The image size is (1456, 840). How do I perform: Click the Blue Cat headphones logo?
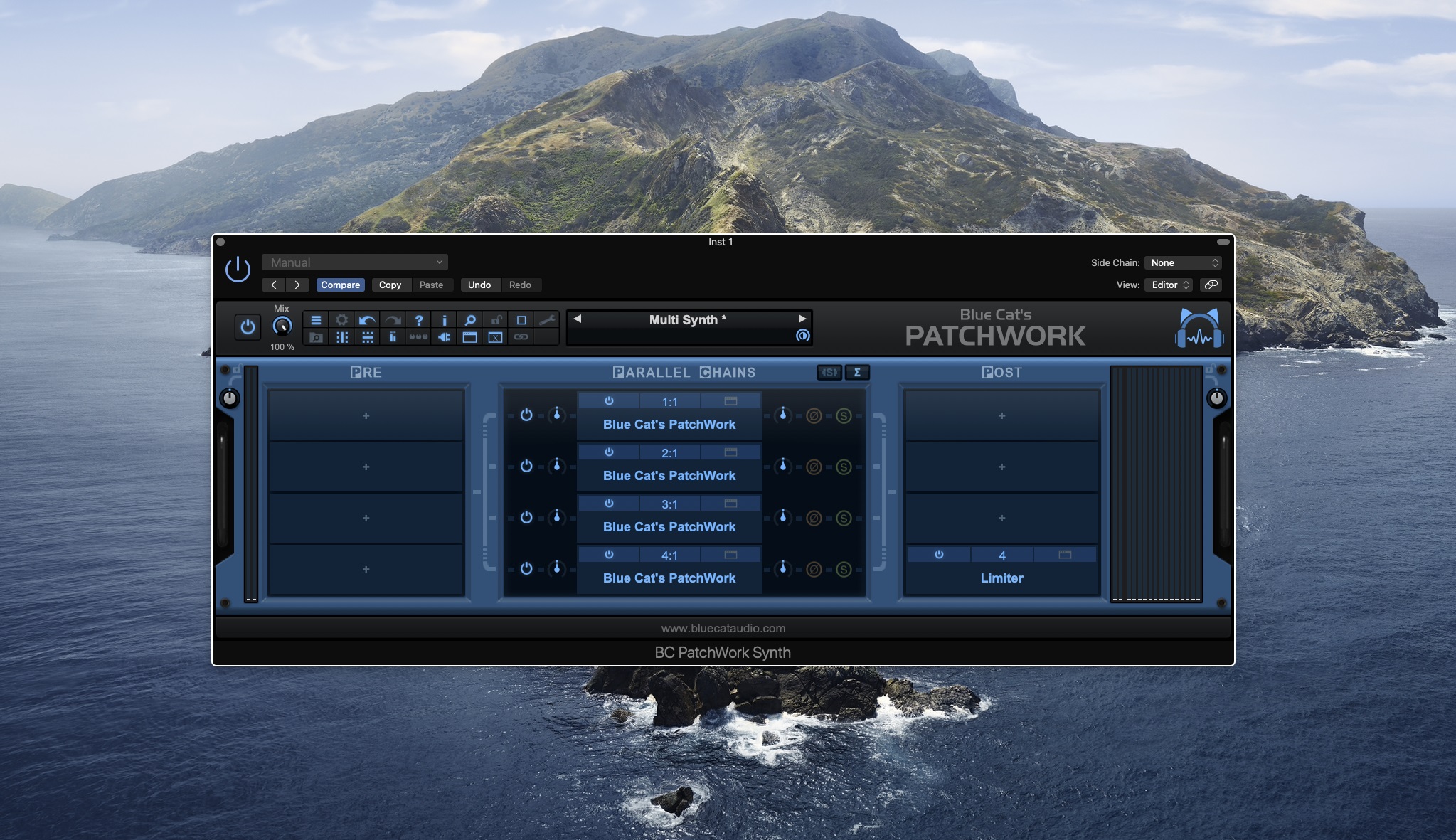tap(1199, 329)
